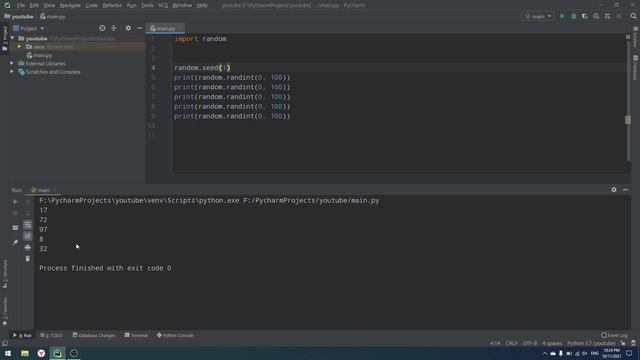Open the Terminal tool window
Screen dimensions: 640x360
pyautogui.click(x=136, y=336)
